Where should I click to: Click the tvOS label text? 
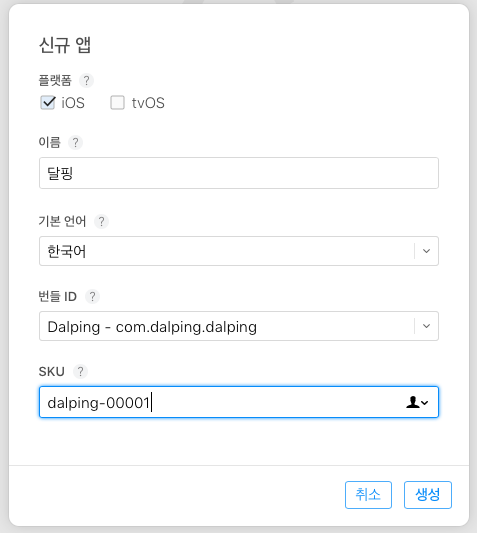tap(148, 103)
